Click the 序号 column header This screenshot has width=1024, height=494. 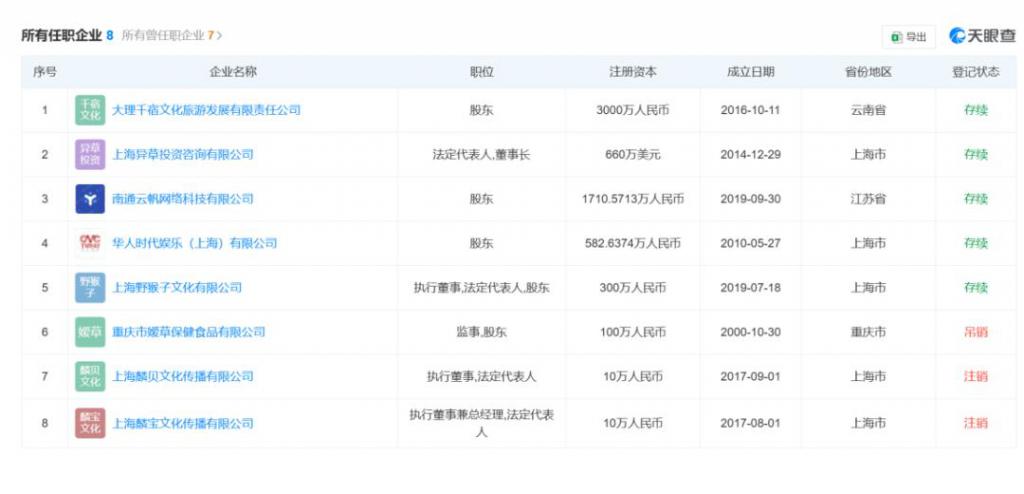click(x=44, y=73)
